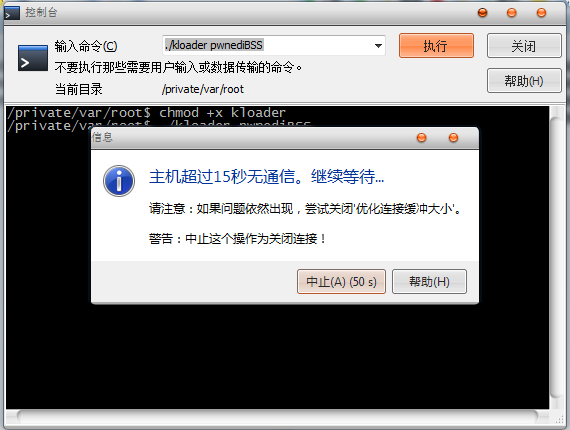Click the /private/var/root current directory path
Screen dimensions: 570x430
tap(203, 89)
